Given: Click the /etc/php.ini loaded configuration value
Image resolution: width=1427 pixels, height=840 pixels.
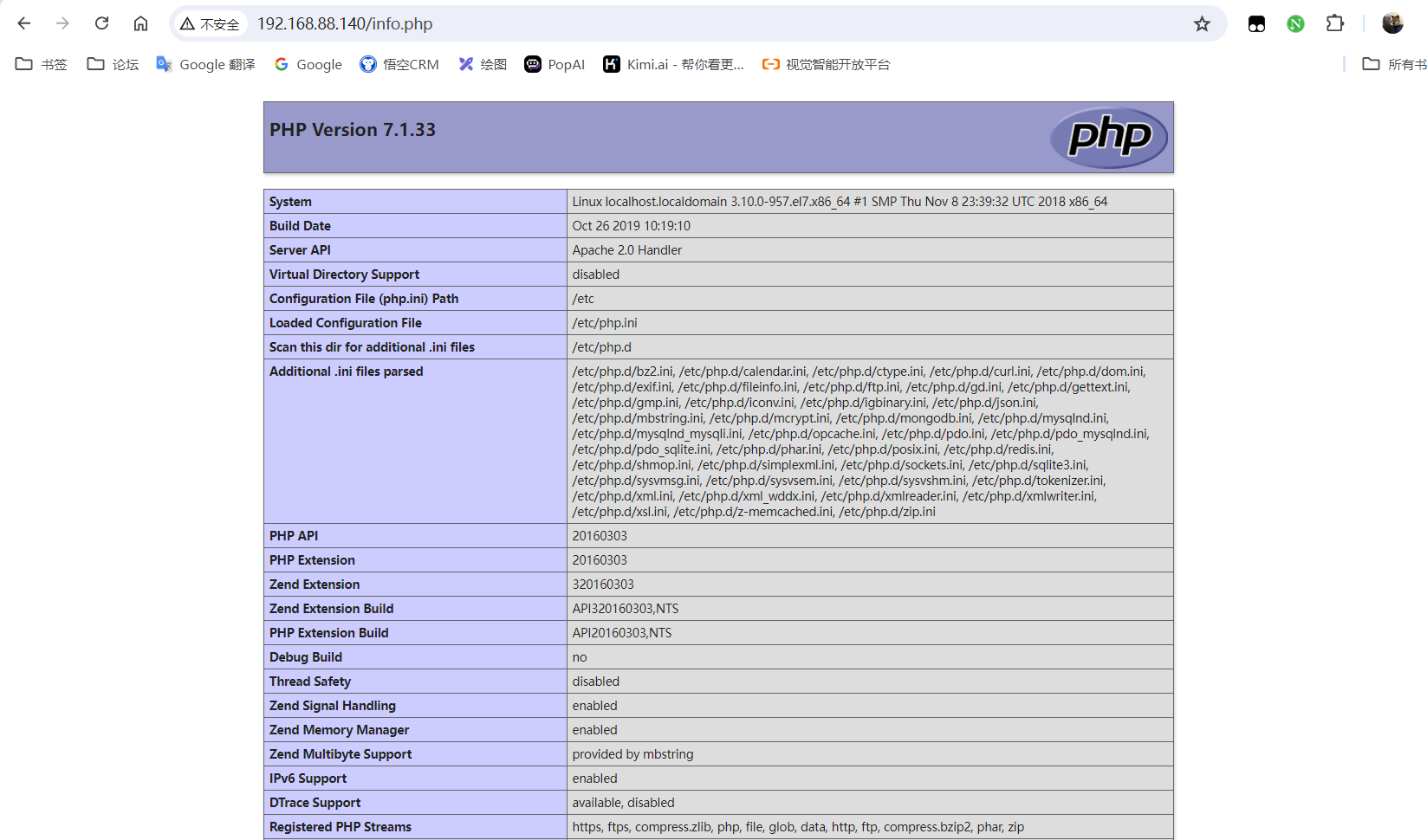Looking at the screenshot, I should (x=604, y=323).
